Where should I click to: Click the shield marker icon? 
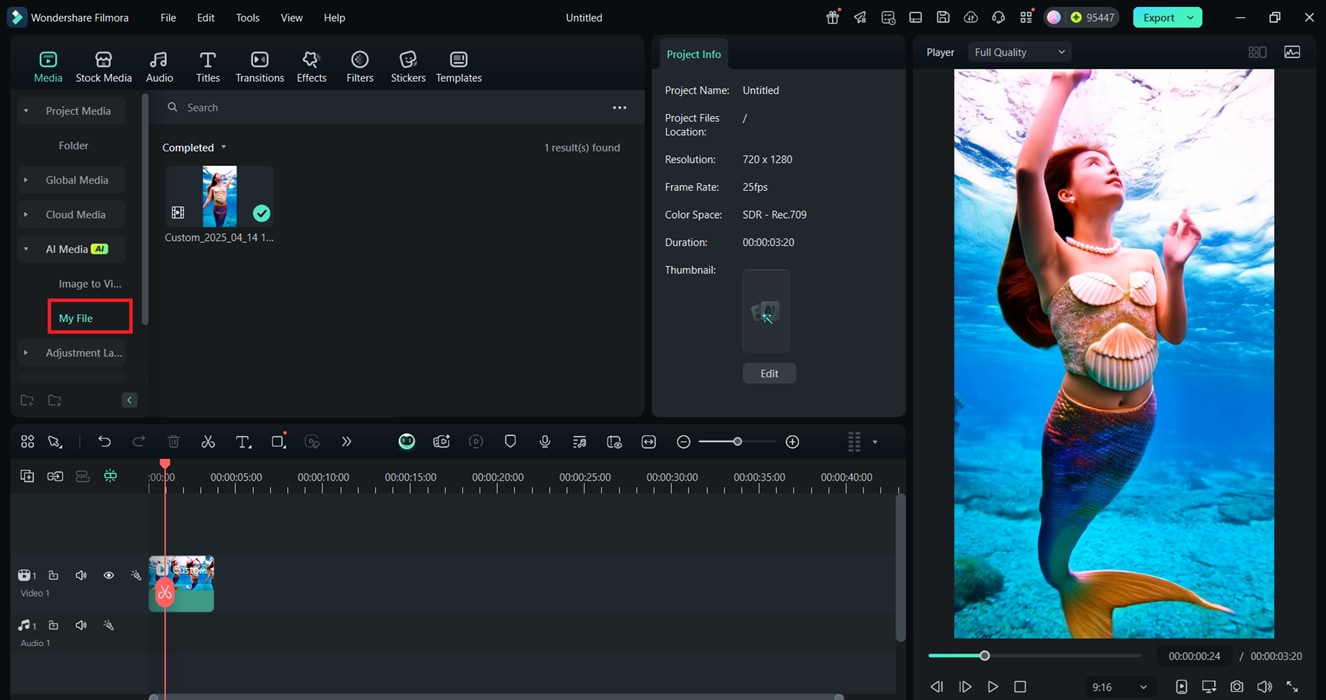[x=510, y=441]
